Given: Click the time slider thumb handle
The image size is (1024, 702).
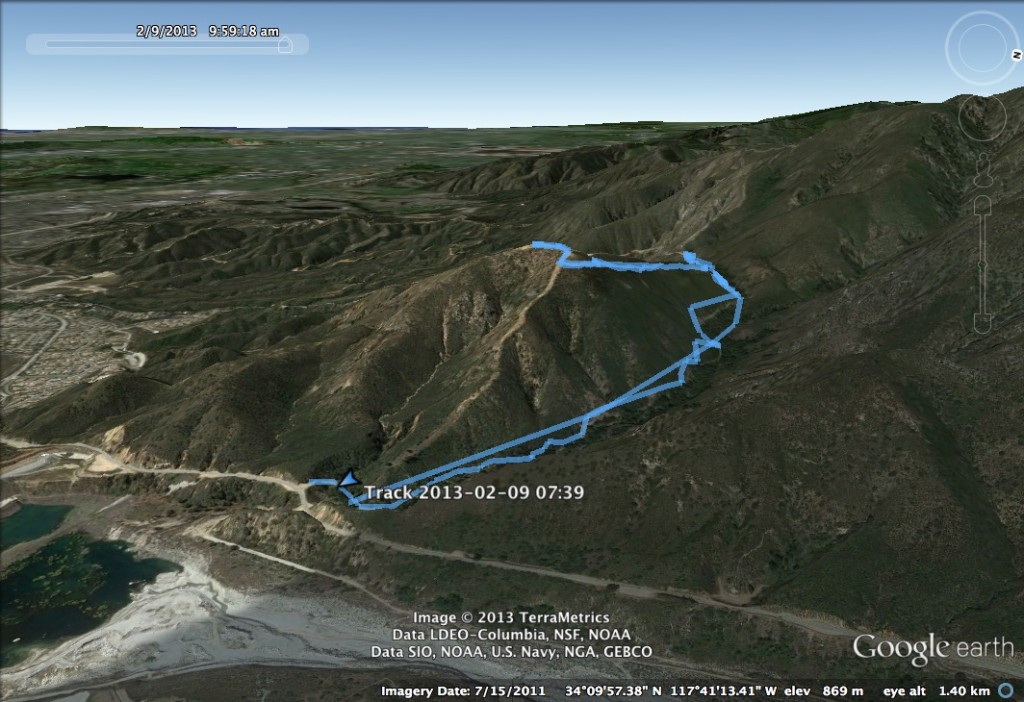Looking at the screenshot, I should coord(285,44).
